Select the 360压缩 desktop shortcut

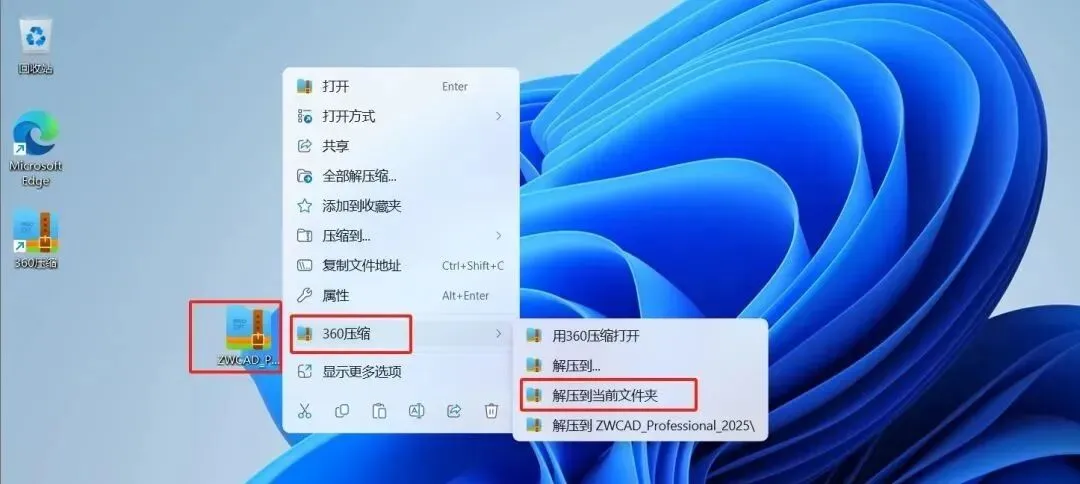35,238
